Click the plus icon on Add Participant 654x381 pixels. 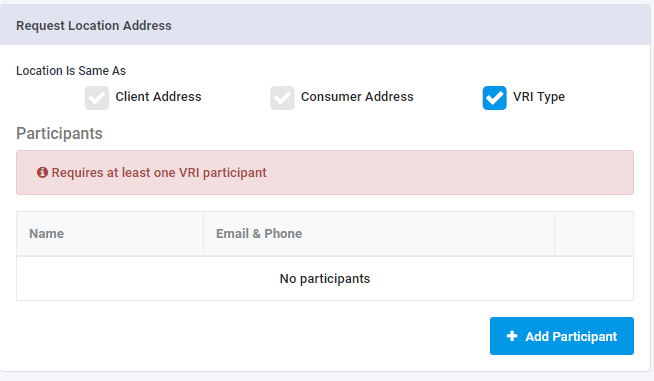point(512,336)
